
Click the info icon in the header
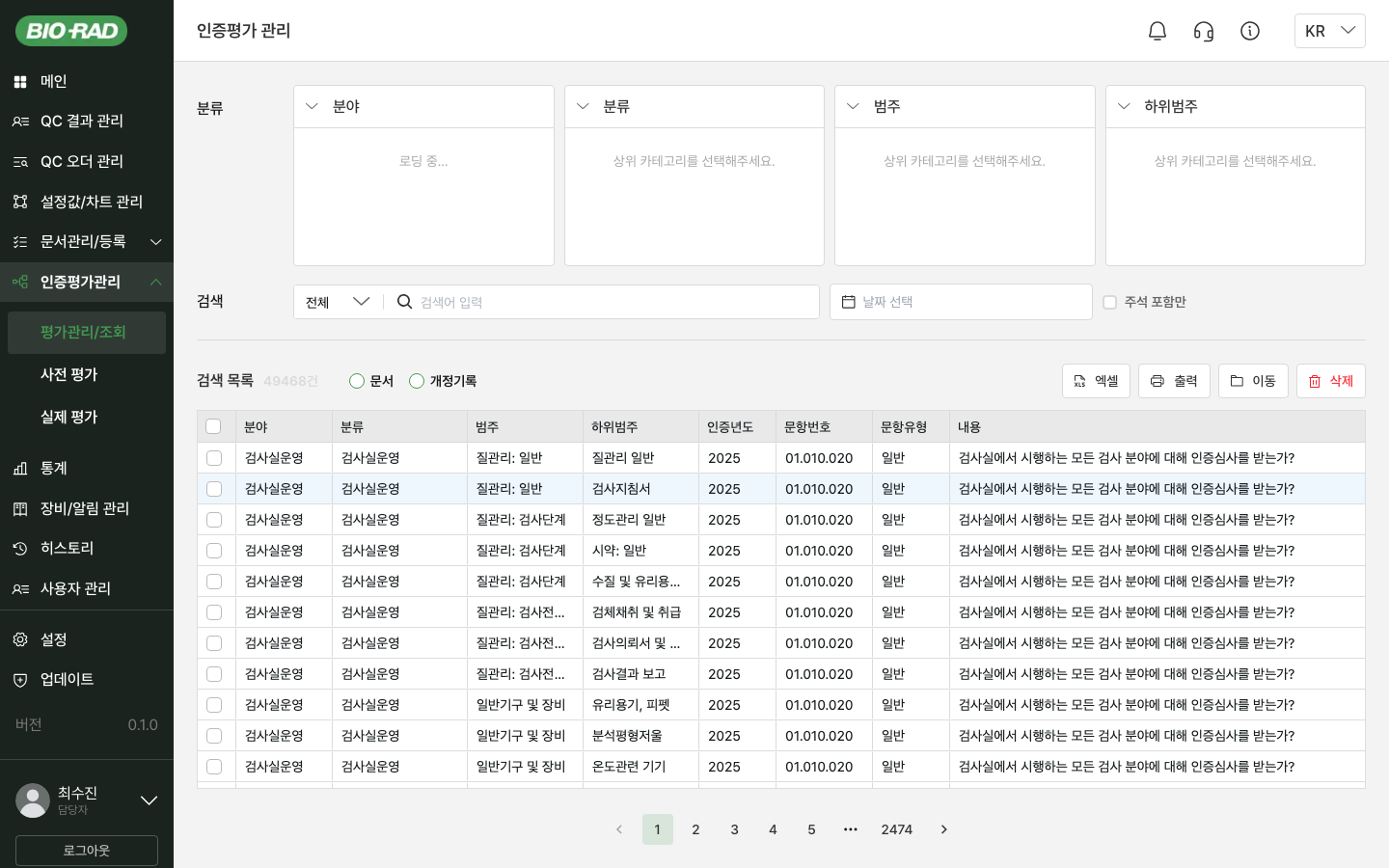[x=1250, y=30]
